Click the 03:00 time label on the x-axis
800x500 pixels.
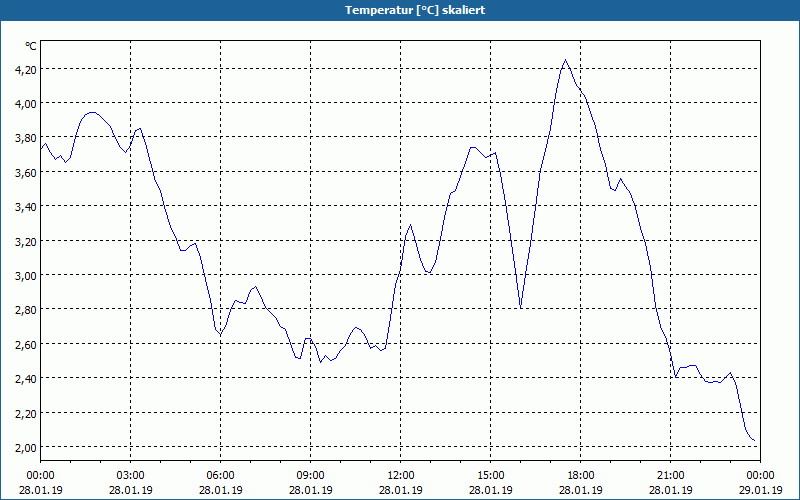click(x=131, y=476)
